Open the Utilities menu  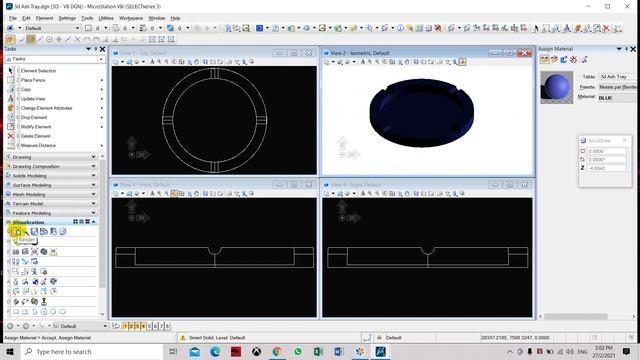(106, 18)
